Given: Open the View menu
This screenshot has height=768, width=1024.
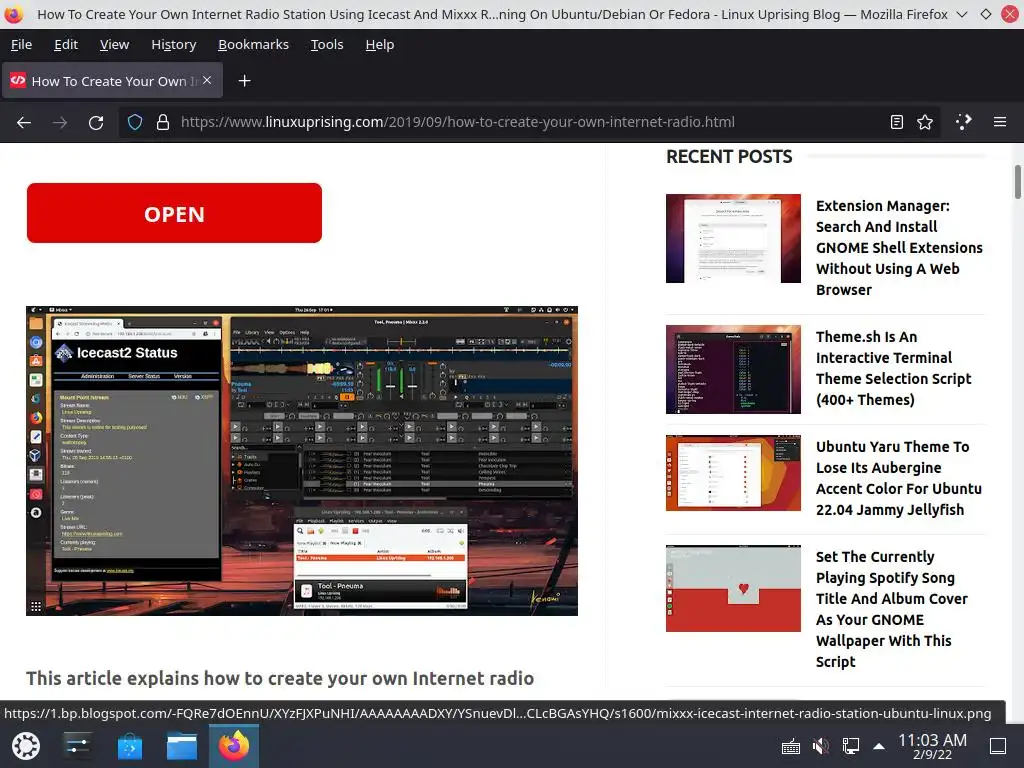Looking at the screenshot, I should pos(114,44).
